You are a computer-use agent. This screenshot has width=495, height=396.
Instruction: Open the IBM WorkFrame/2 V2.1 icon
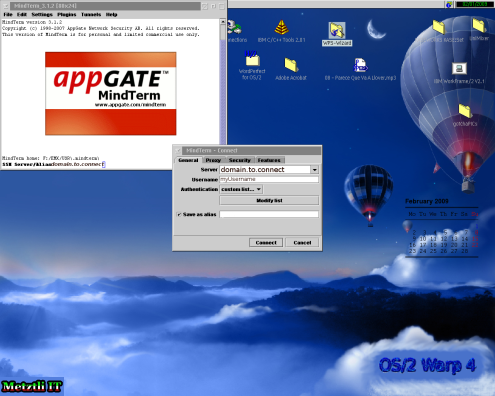(459, 69)
